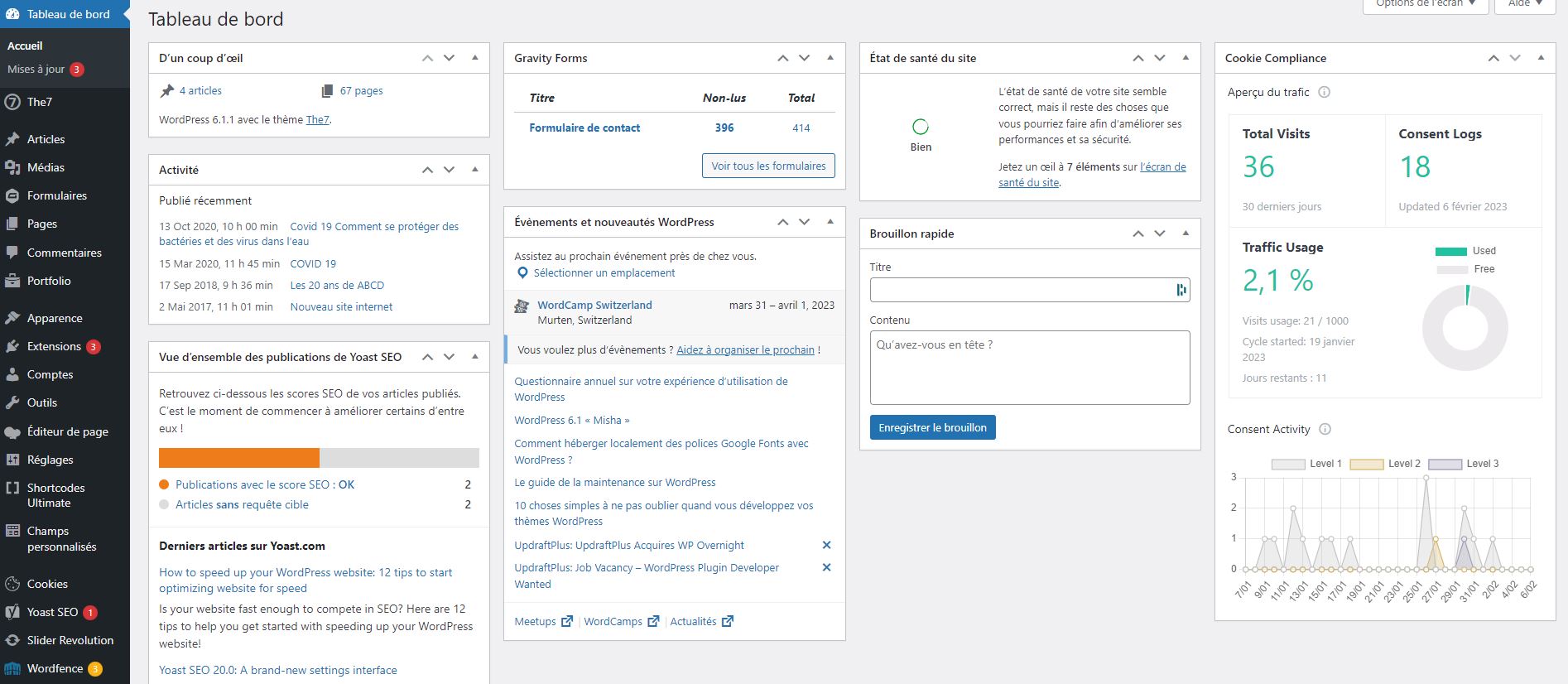Click Sélectionner un emplacement link
This screenshot has height=684, width=1568.
pos(604,273)
